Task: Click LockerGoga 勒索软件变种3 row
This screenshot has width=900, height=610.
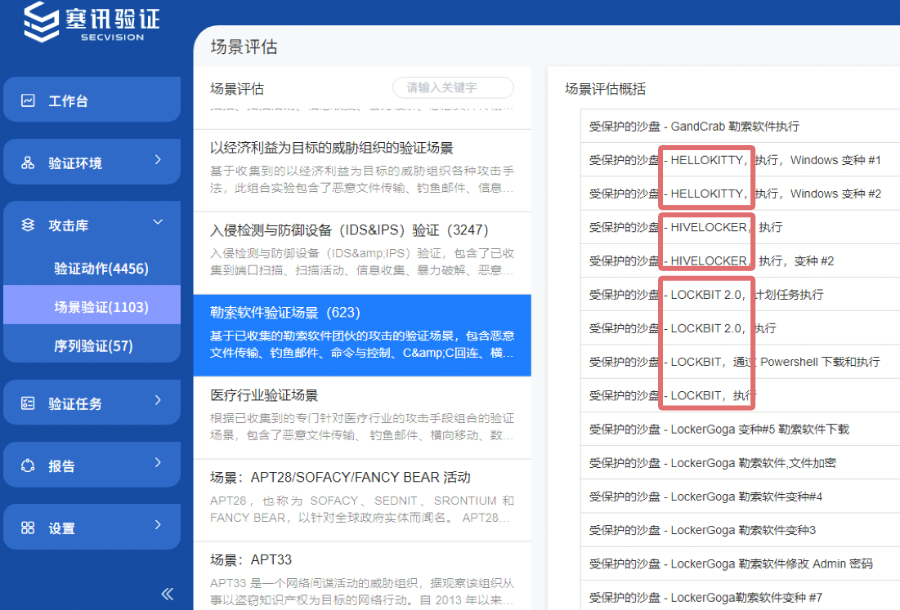Action: click(x=740, y=530)
